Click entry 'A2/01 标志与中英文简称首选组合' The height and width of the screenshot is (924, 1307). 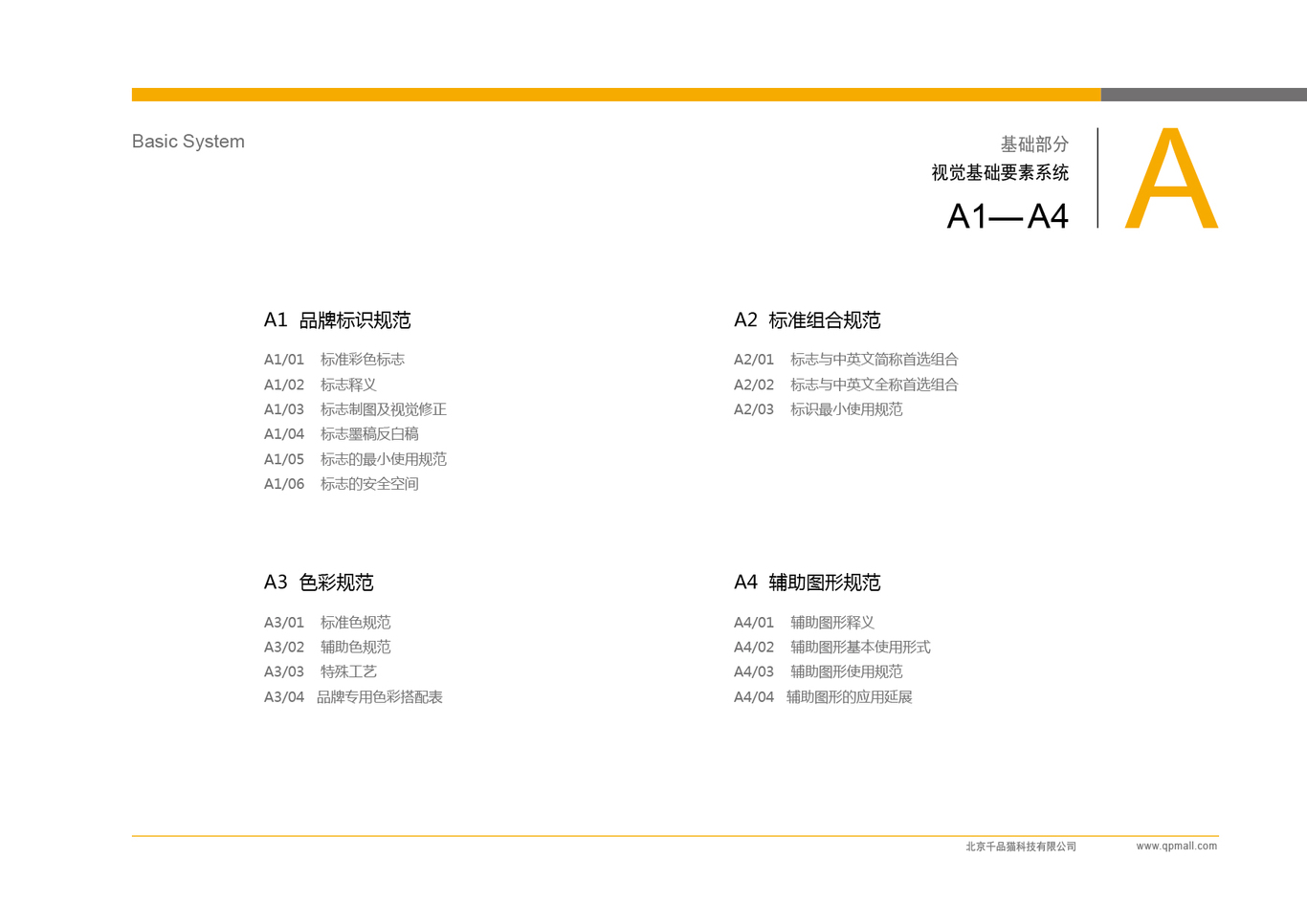click(x=847, y=360)
